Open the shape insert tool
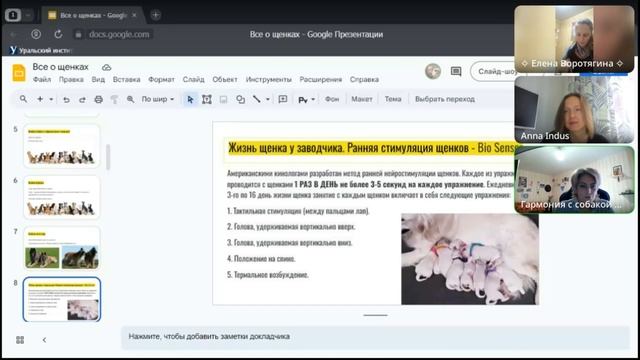Screen dimensions: 640x360 click(240, 99)
